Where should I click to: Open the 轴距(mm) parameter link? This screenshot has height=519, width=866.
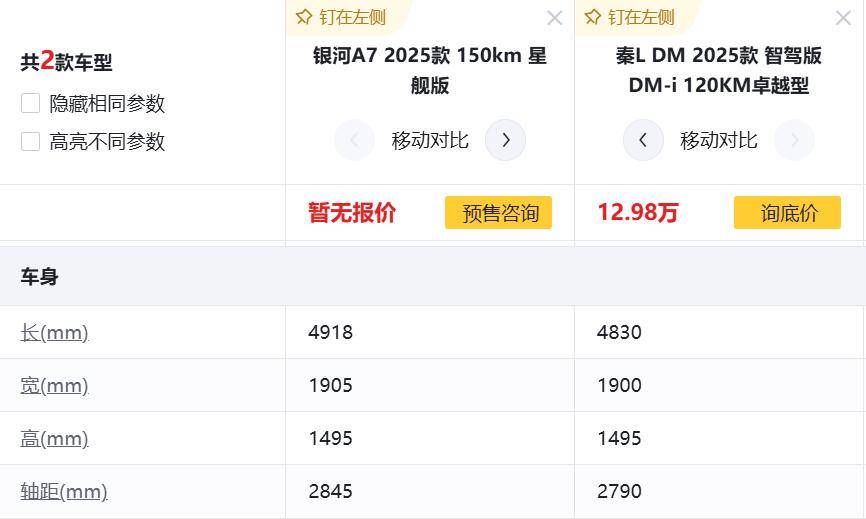[x=63, y=491]
